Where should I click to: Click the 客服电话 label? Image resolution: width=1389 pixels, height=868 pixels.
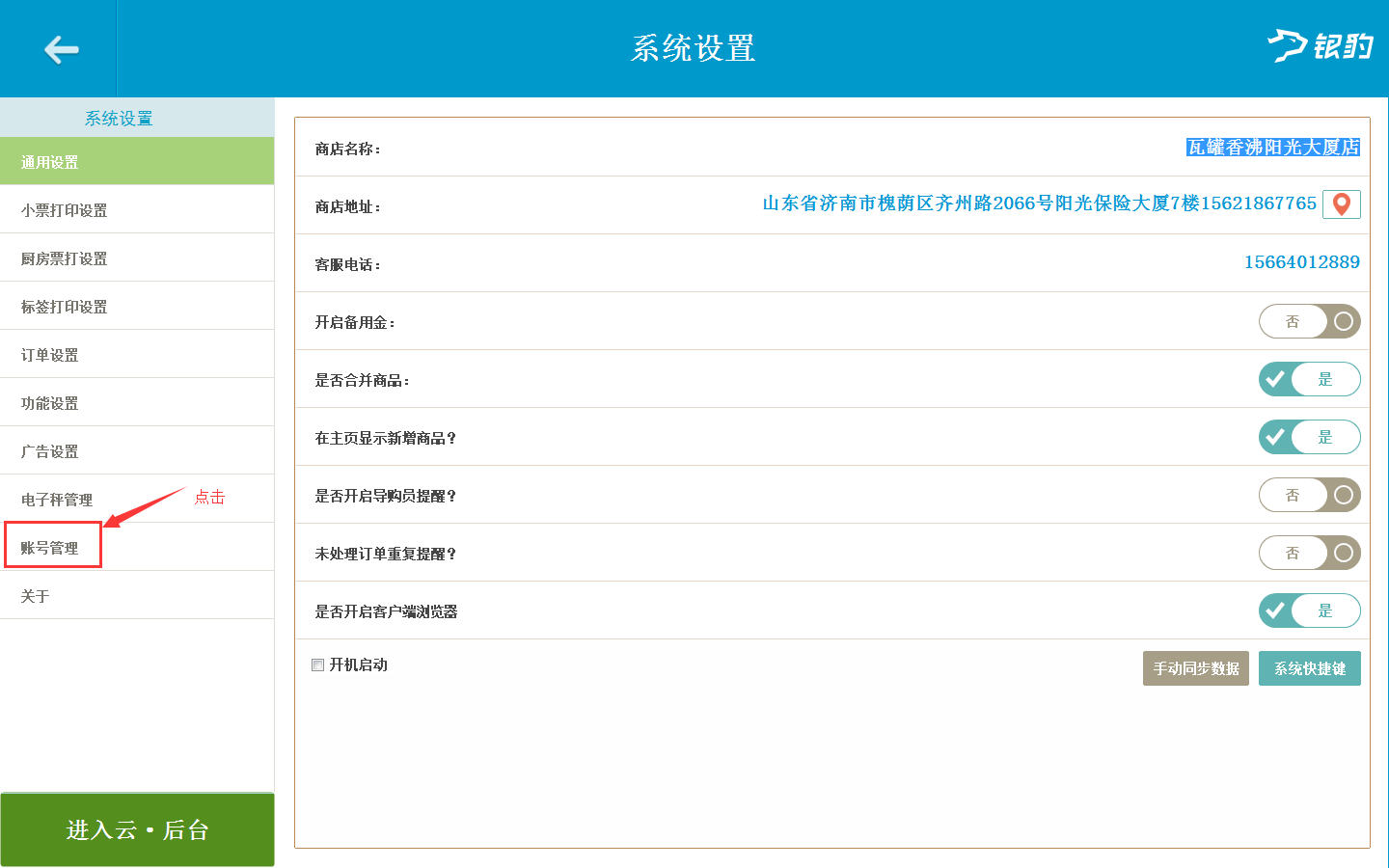tap(347, 264)
